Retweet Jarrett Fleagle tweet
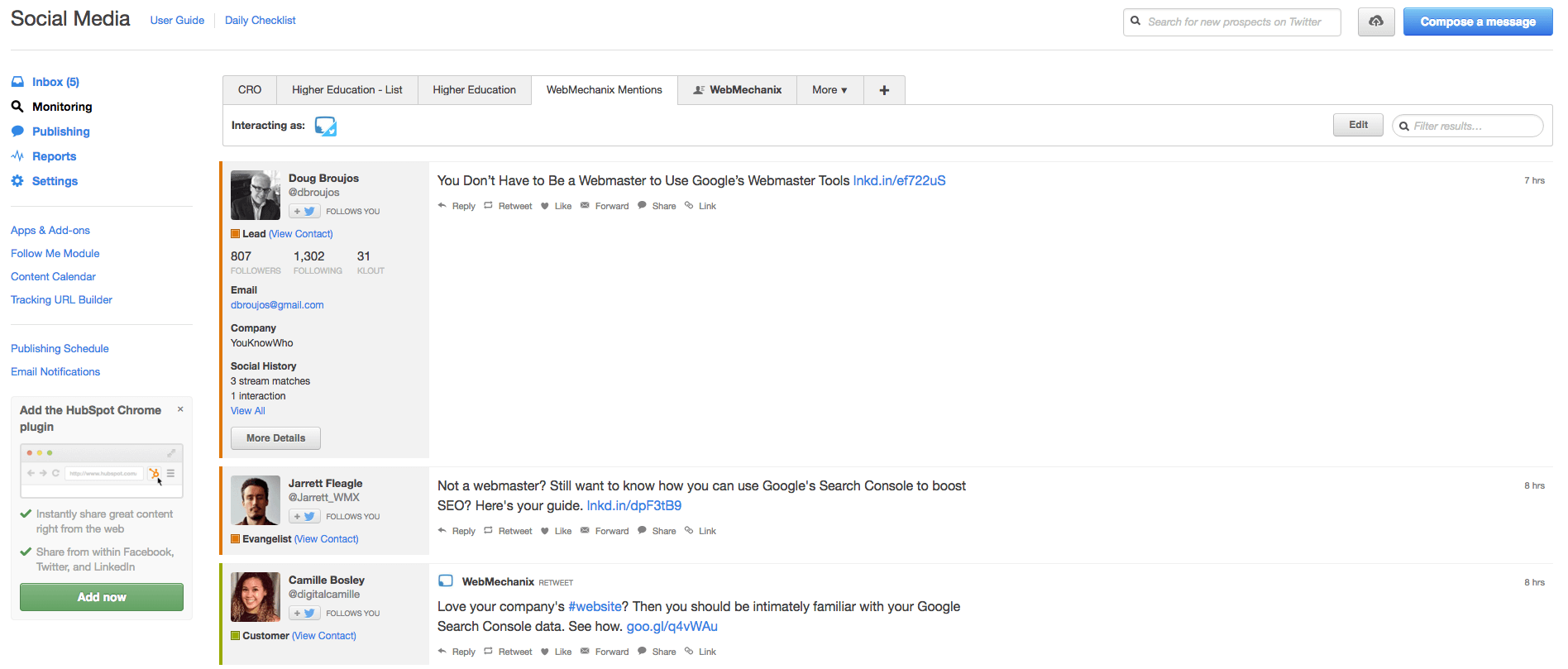 tap(508, 531)
